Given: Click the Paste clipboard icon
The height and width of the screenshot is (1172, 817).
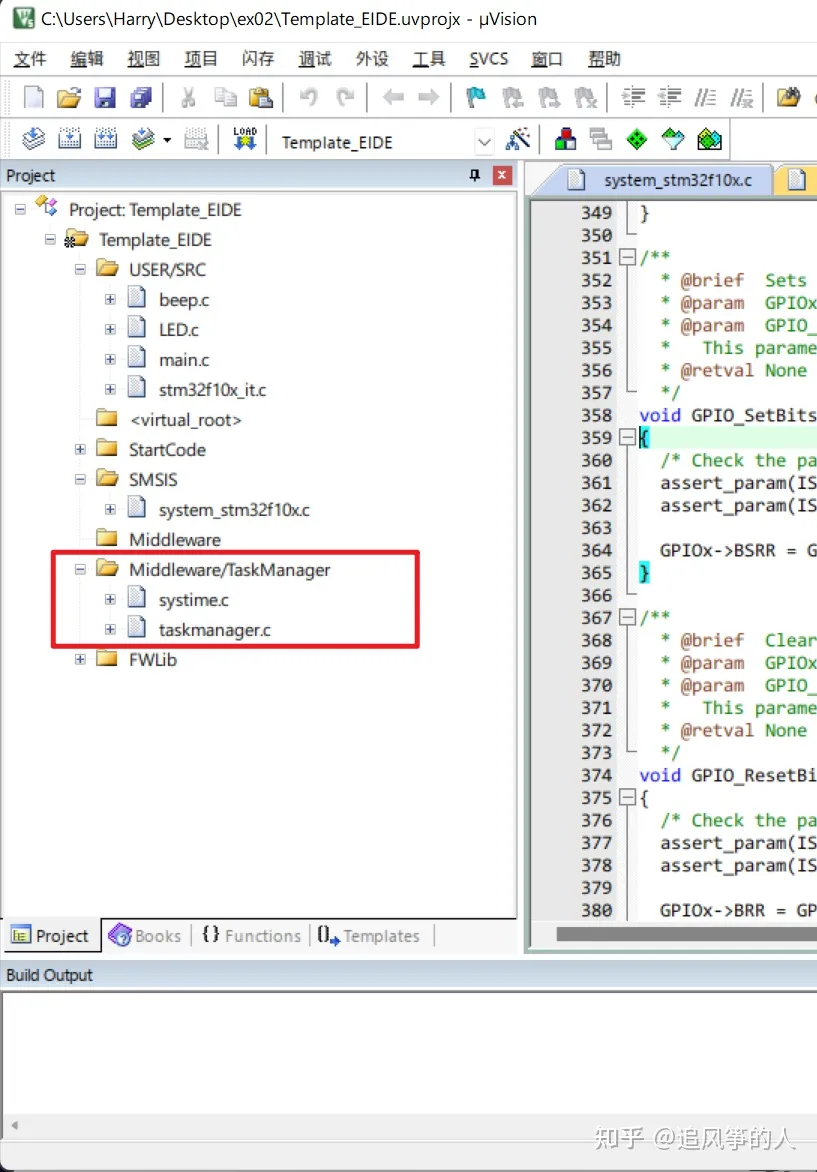Looking at the screenshot, I should pos(261,97).
